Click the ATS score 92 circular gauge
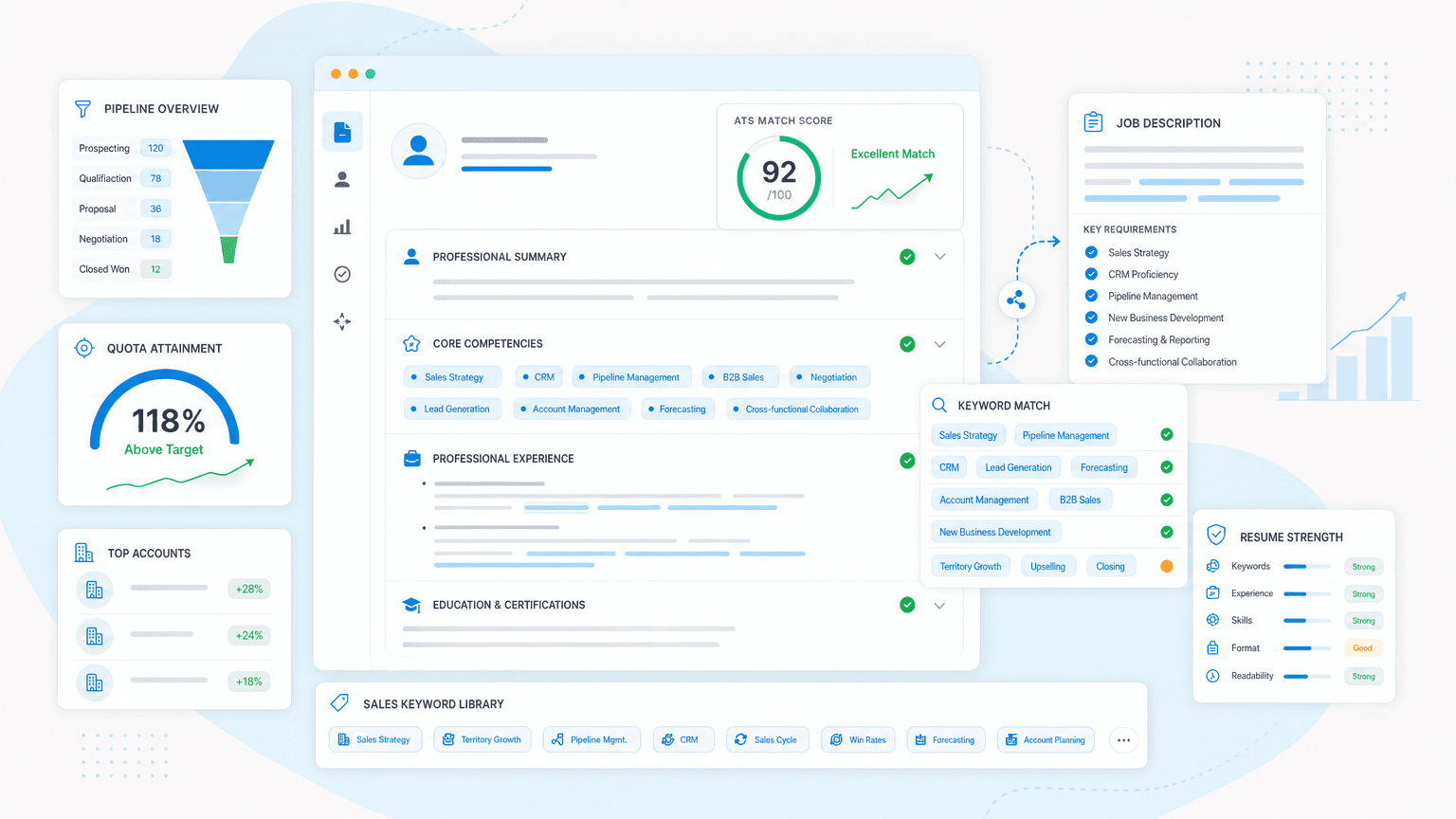1456x819 pixels. click(779, 178)
